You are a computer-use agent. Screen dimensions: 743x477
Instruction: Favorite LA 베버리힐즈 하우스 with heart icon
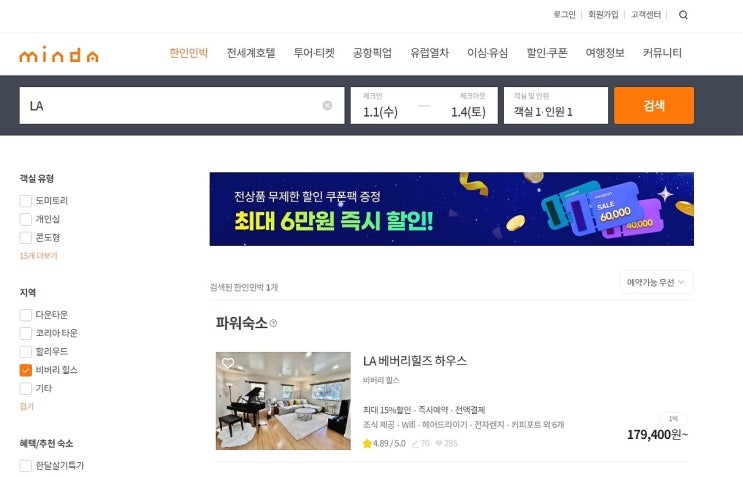228,363
